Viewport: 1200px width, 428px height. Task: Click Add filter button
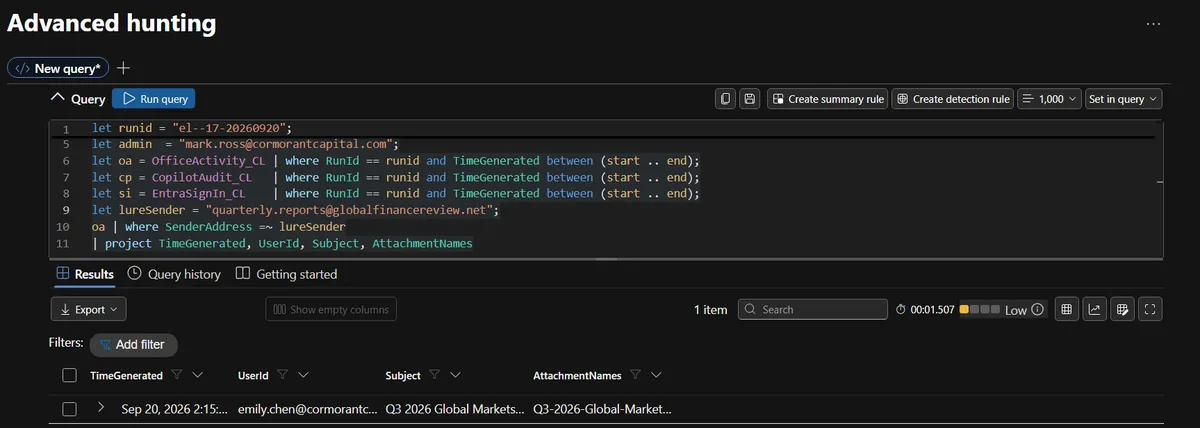pos(133,344)
